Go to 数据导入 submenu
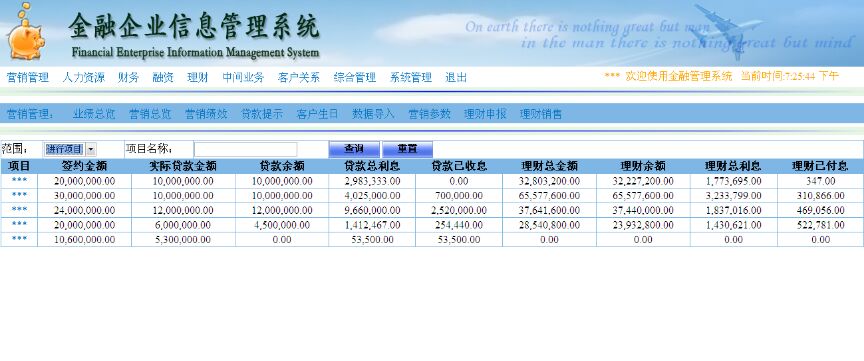Viewport: 864px width, 361px height. pyautogui.click(x=373, y=114)
